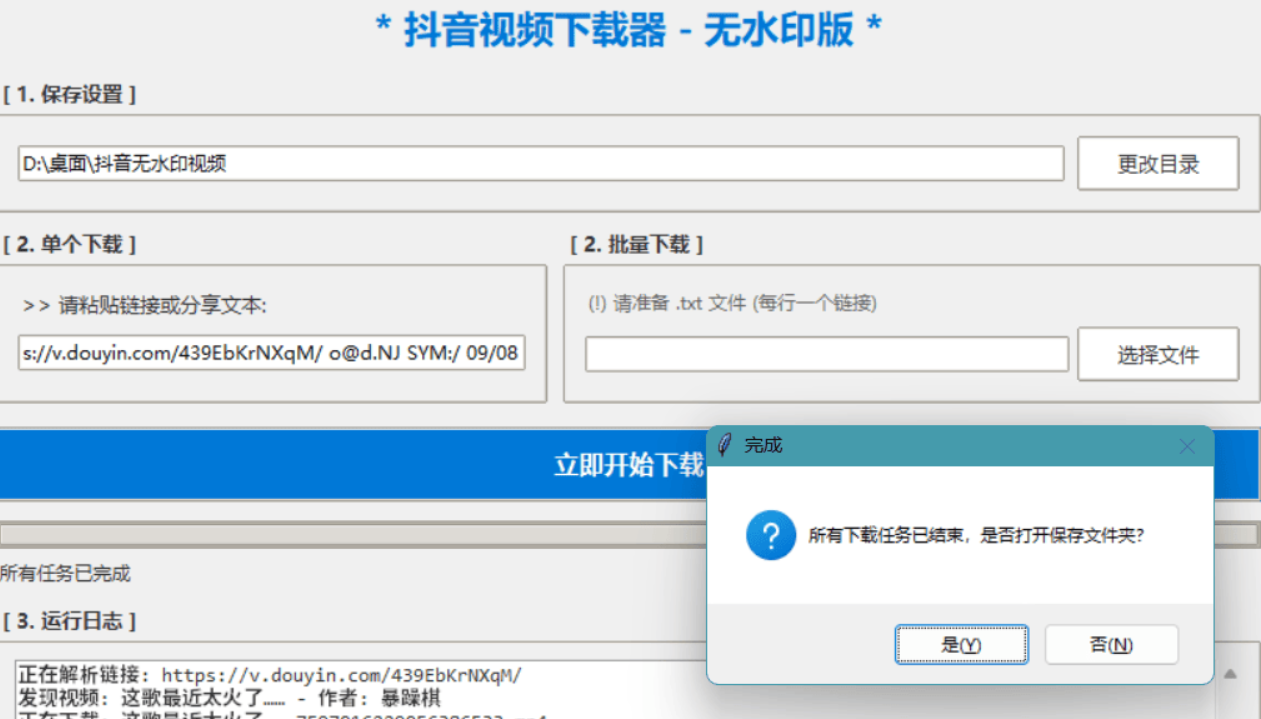This screenshot has width=1261, height=719.
Task: Focus the save directory path field
Action: 540,164
